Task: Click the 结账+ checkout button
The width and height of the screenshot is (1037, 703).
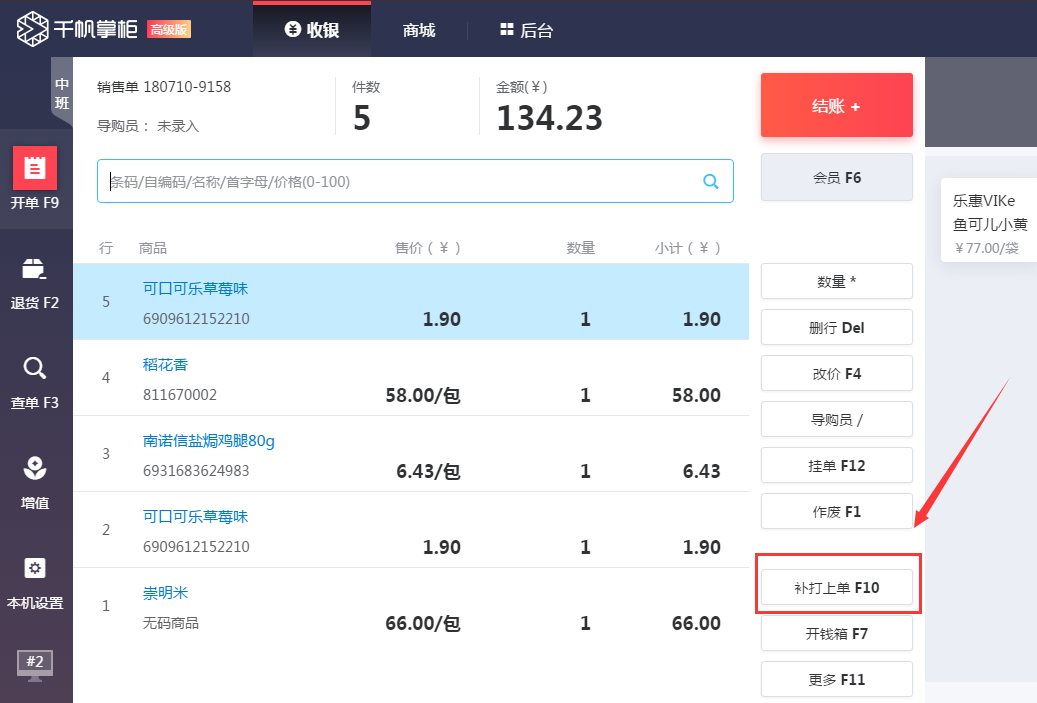Action: point(836,105)
